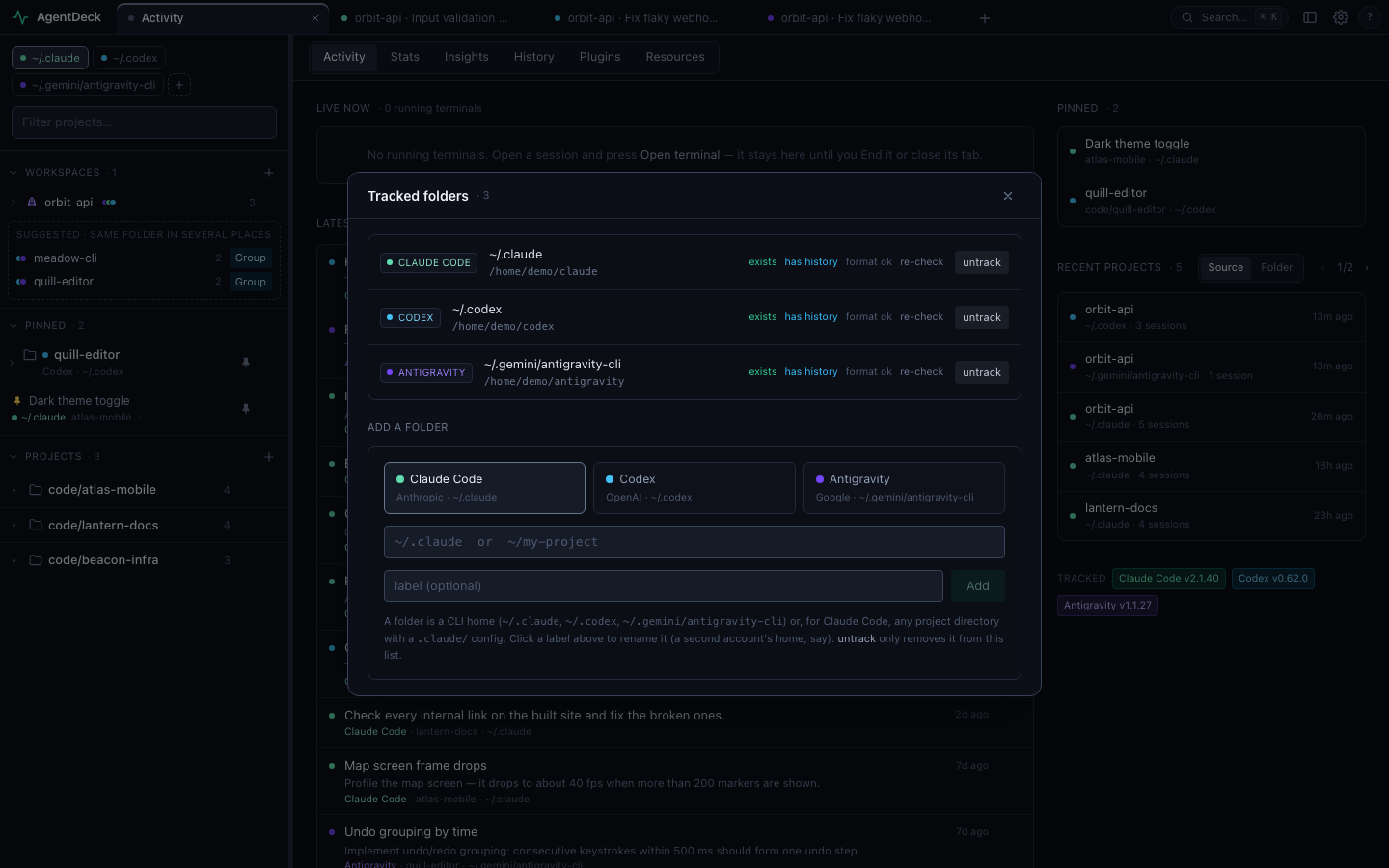The height and width of the screenshot is (868, 1389).
Task: Go to the next Recent Projects page
Action: 1367,268
